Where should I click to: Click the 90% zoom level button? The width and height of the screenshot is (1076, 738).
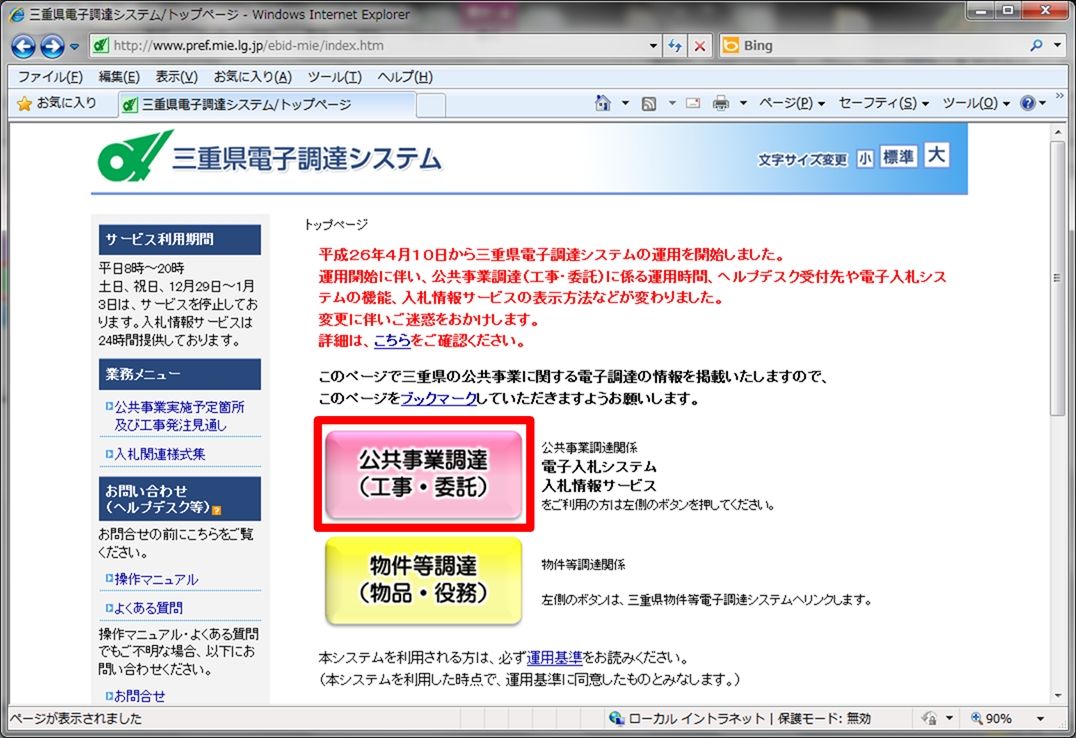point(992,719)
